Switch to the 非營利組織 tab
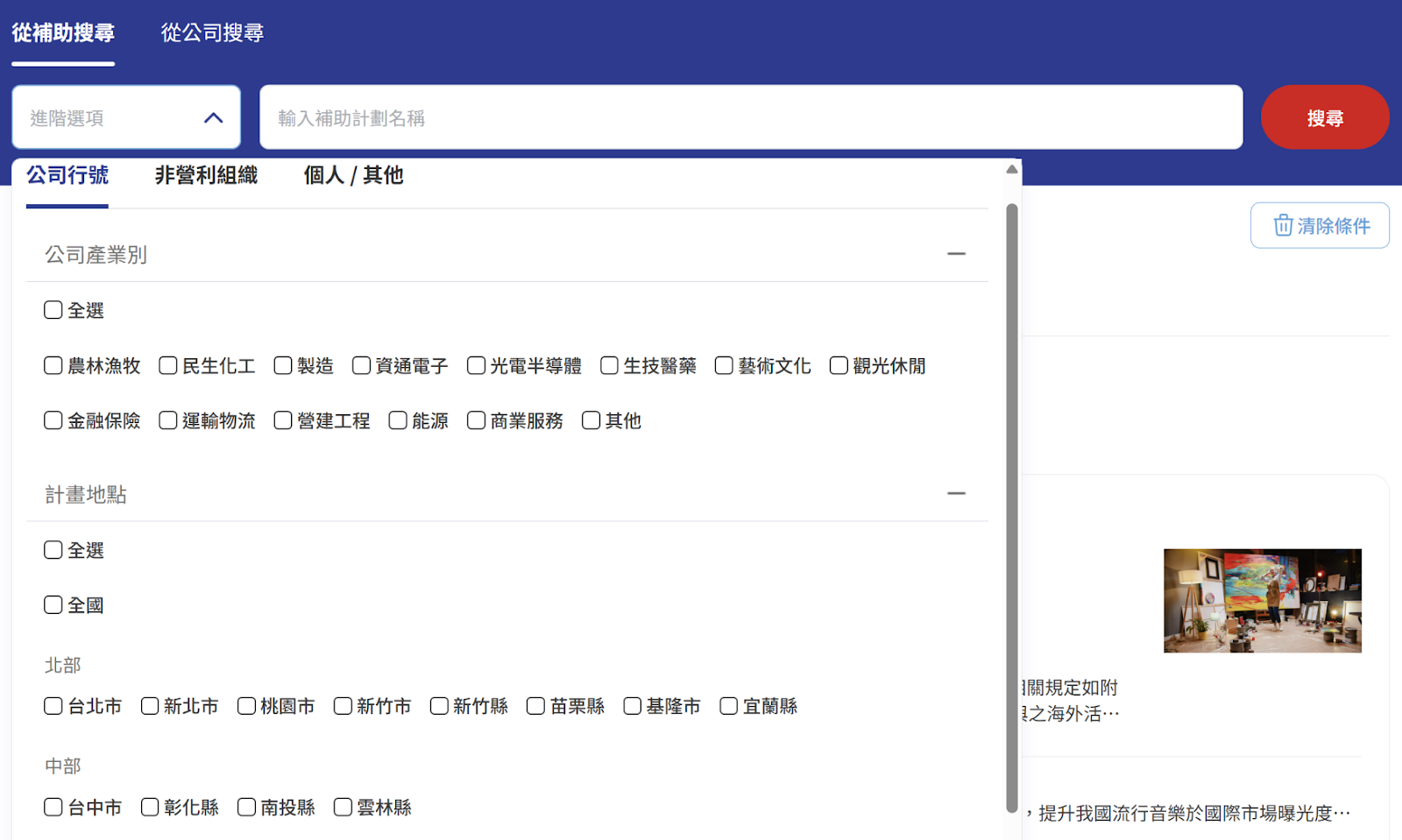1402x840 pixels. pos(206,175)
